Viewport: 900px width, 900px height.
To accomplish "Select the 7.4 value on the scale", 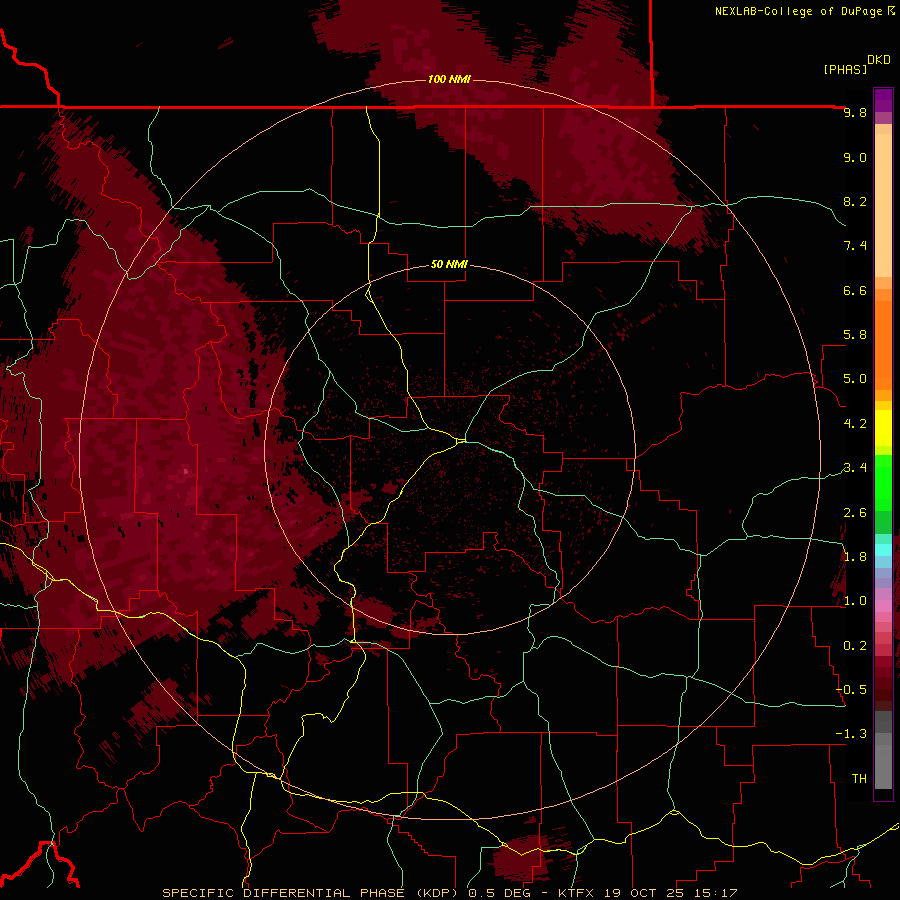I will (855, 246).
